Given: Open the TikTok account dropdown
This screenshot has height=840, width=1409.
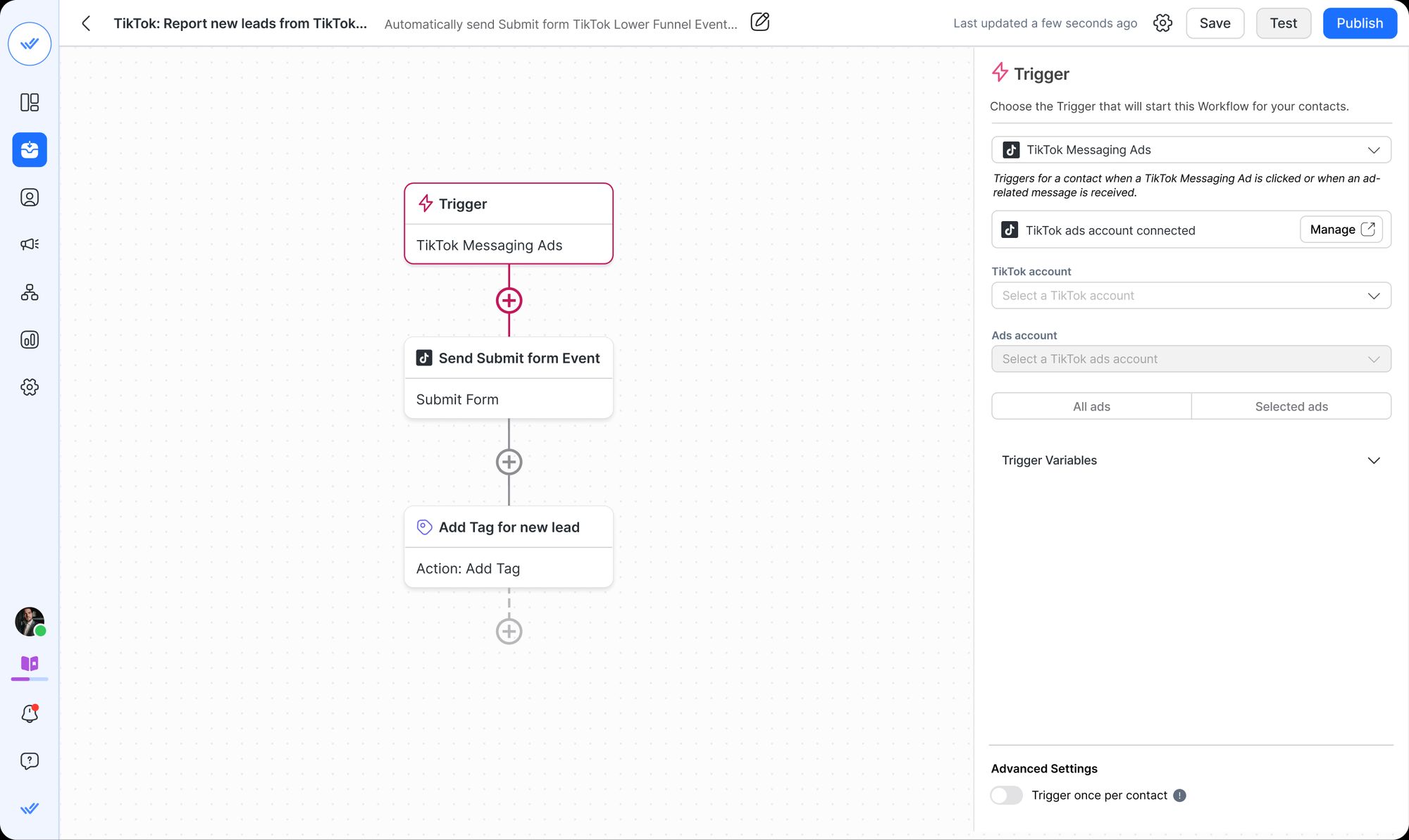Looking at the screenshot, I should click(x=1191, y=295).
